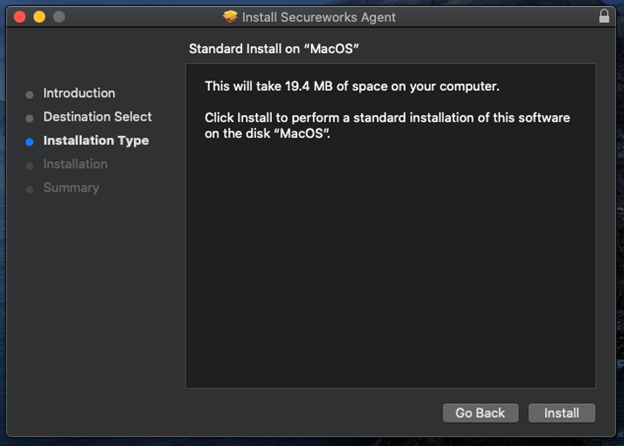
Task: Click the Standard Install on MacOS heading
Action: 274,49
